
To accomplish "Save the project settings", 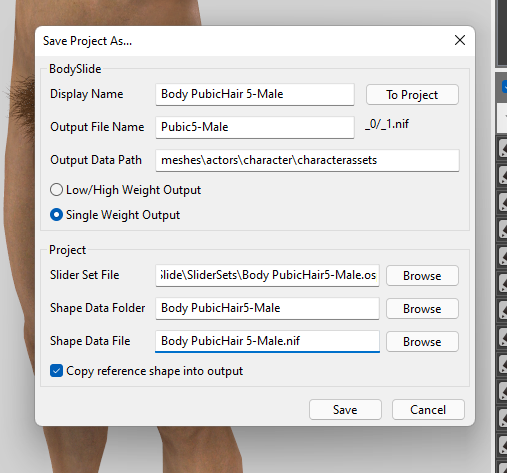I will click(x=345, y=410).
